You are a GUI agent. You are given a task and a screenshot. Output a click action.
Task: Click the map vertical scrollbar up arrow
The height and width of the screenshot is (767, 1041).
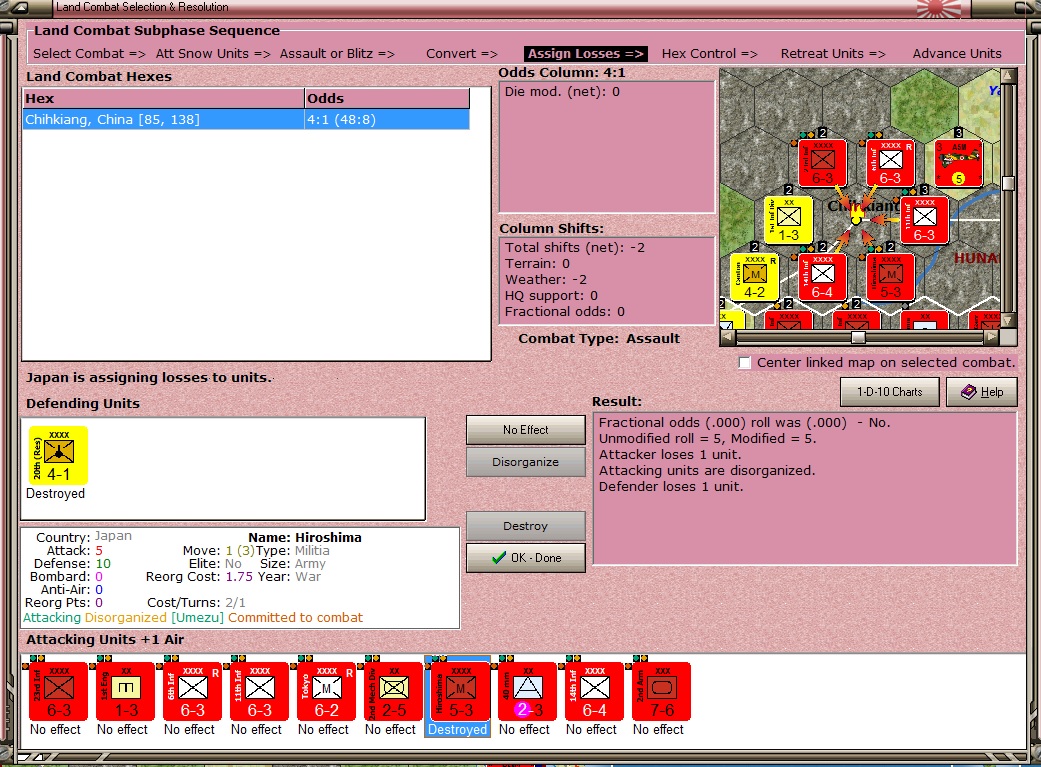coord(1008,76)
